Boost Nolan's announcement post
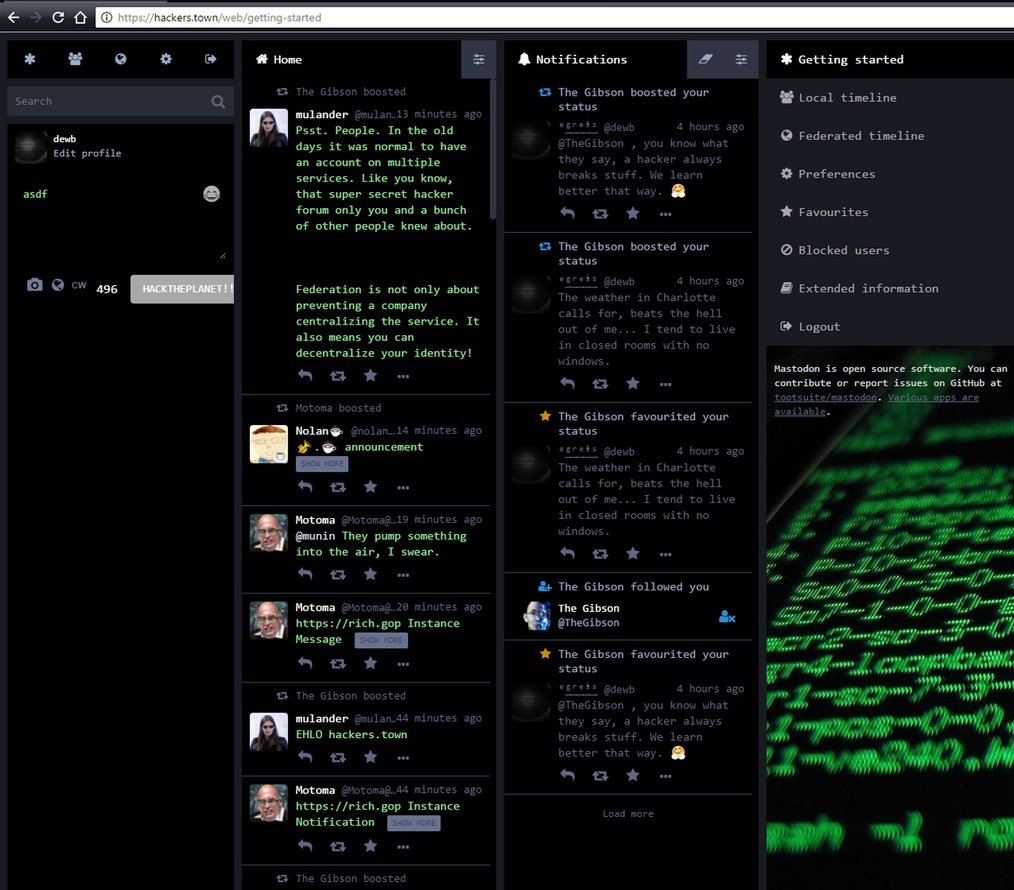The height and width of the screenshot is (890, 1014). point(338,487)
